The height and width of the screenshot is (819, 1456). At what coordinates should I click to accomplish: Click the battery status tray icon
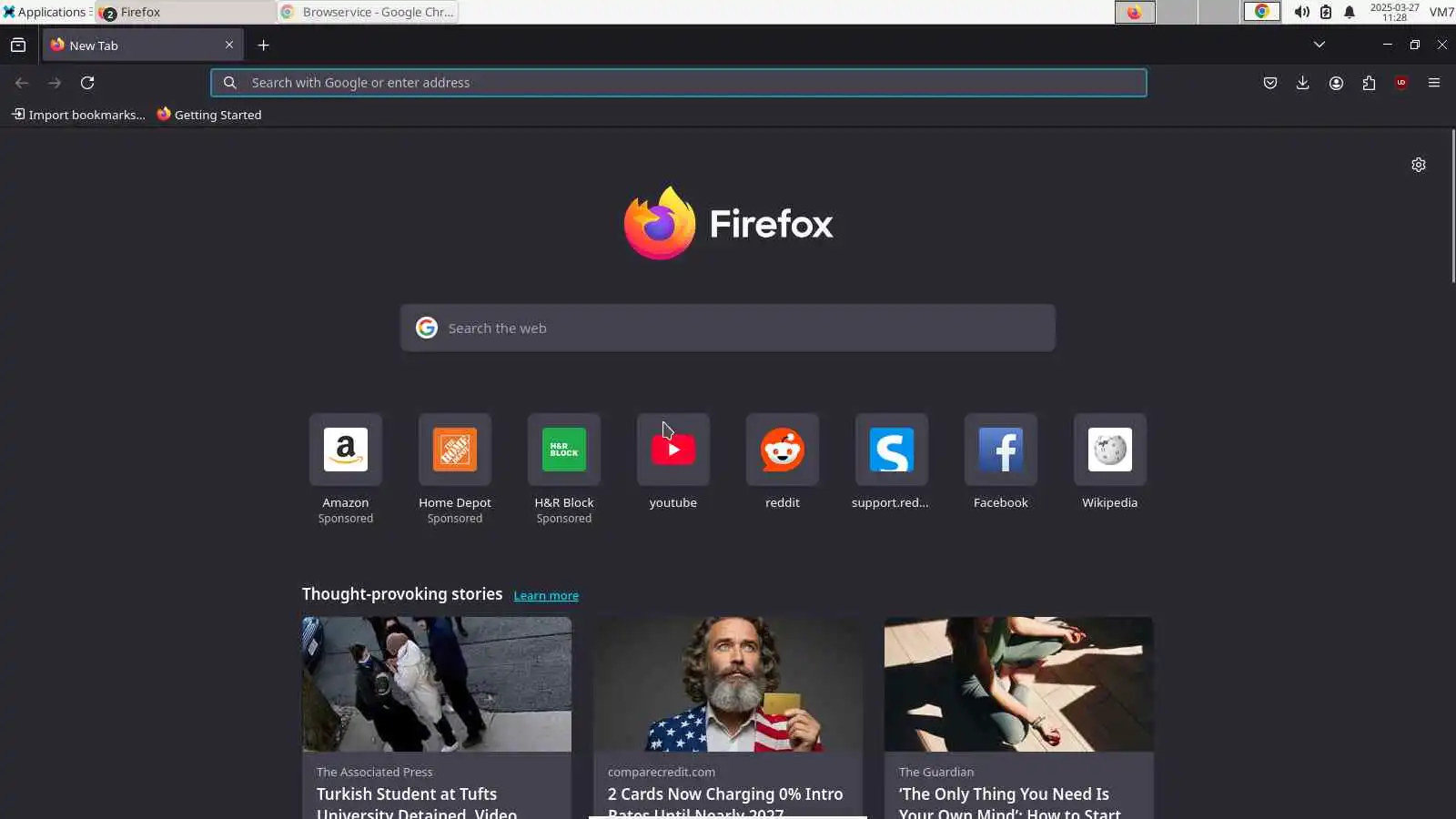(x=1326, y=12)
